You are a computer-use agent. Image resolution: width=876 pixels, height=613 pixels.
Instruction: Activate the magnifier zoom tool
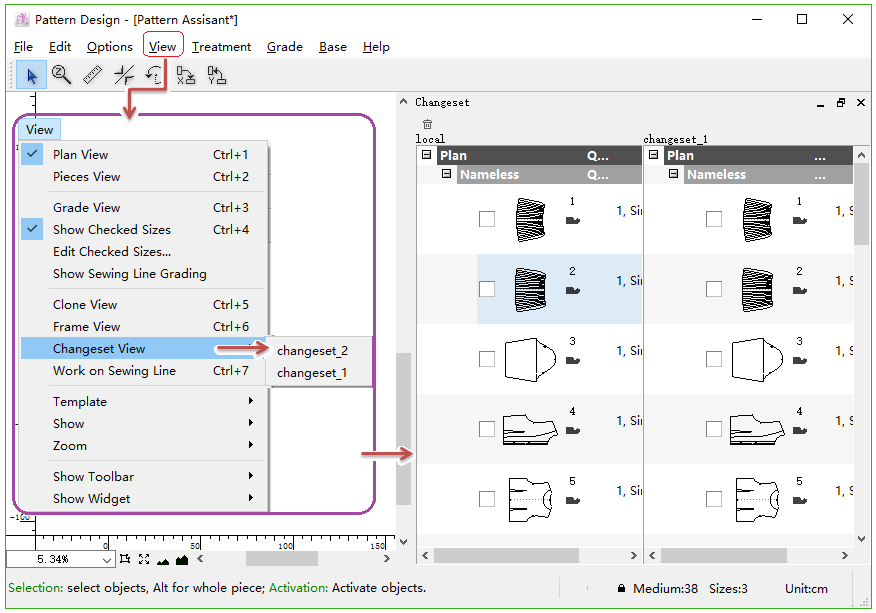click(62, 75)
